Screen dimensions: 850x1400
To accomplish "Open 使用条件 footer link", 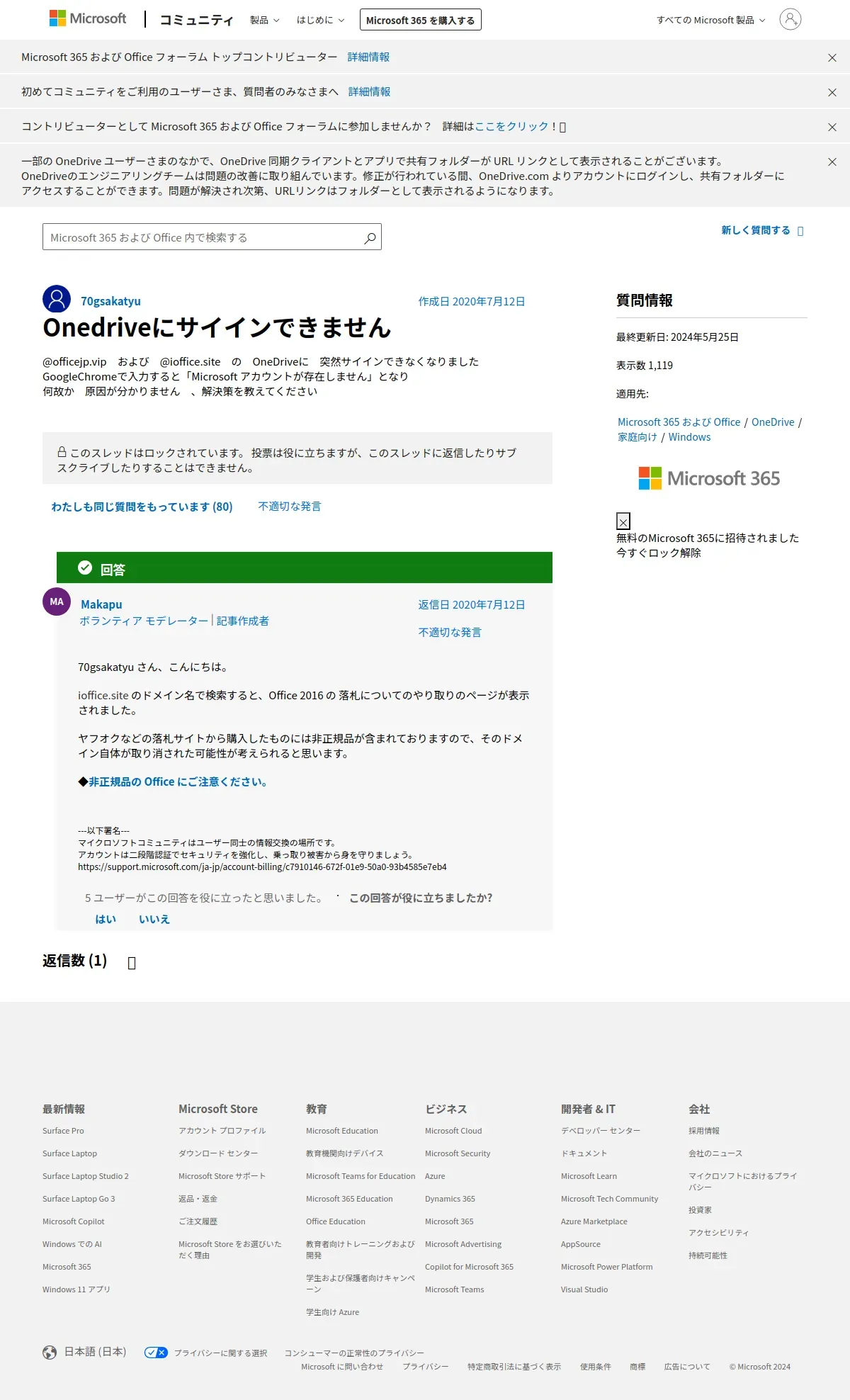I will coord(595,1367).
